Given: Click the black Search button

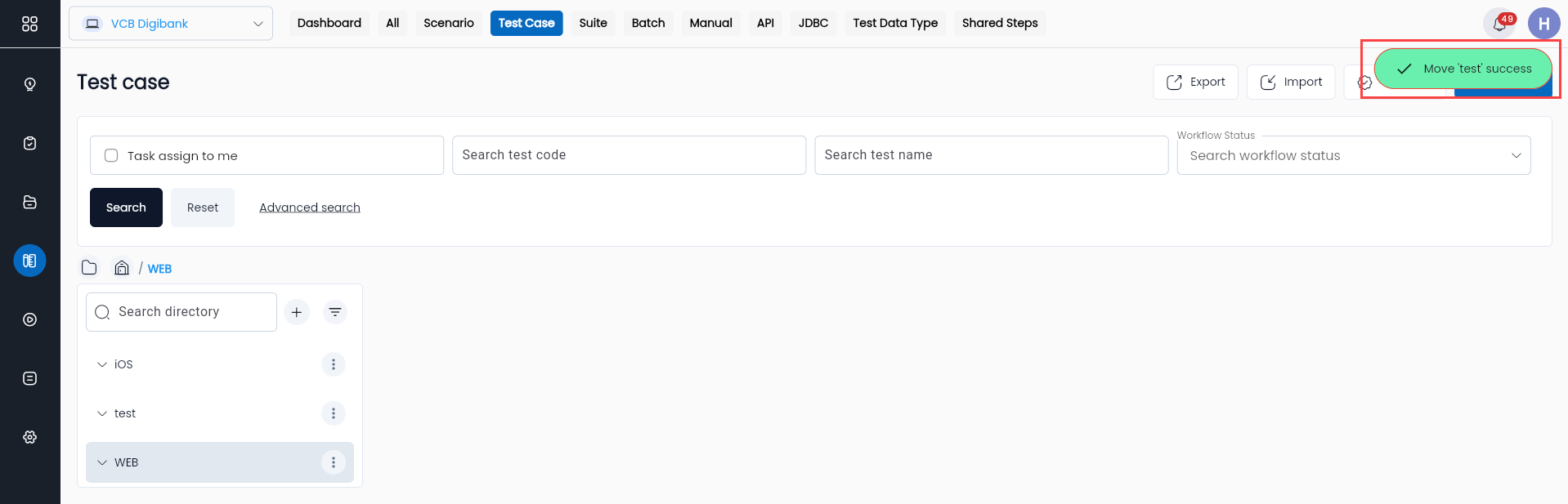Looking at the screenshot, I should coord(126,207).
